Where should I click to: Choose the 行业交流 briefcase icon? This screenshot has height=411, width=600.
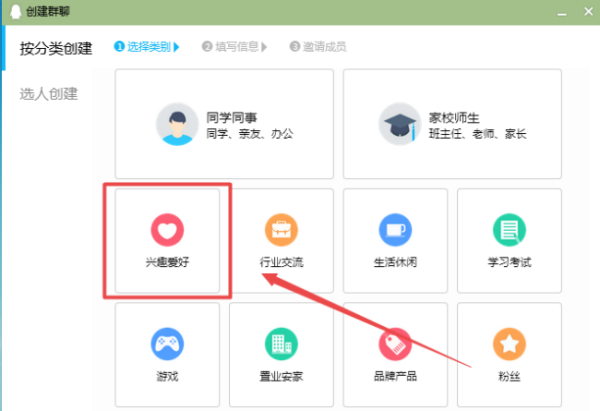pyautogui.click(x=281, y=230)
